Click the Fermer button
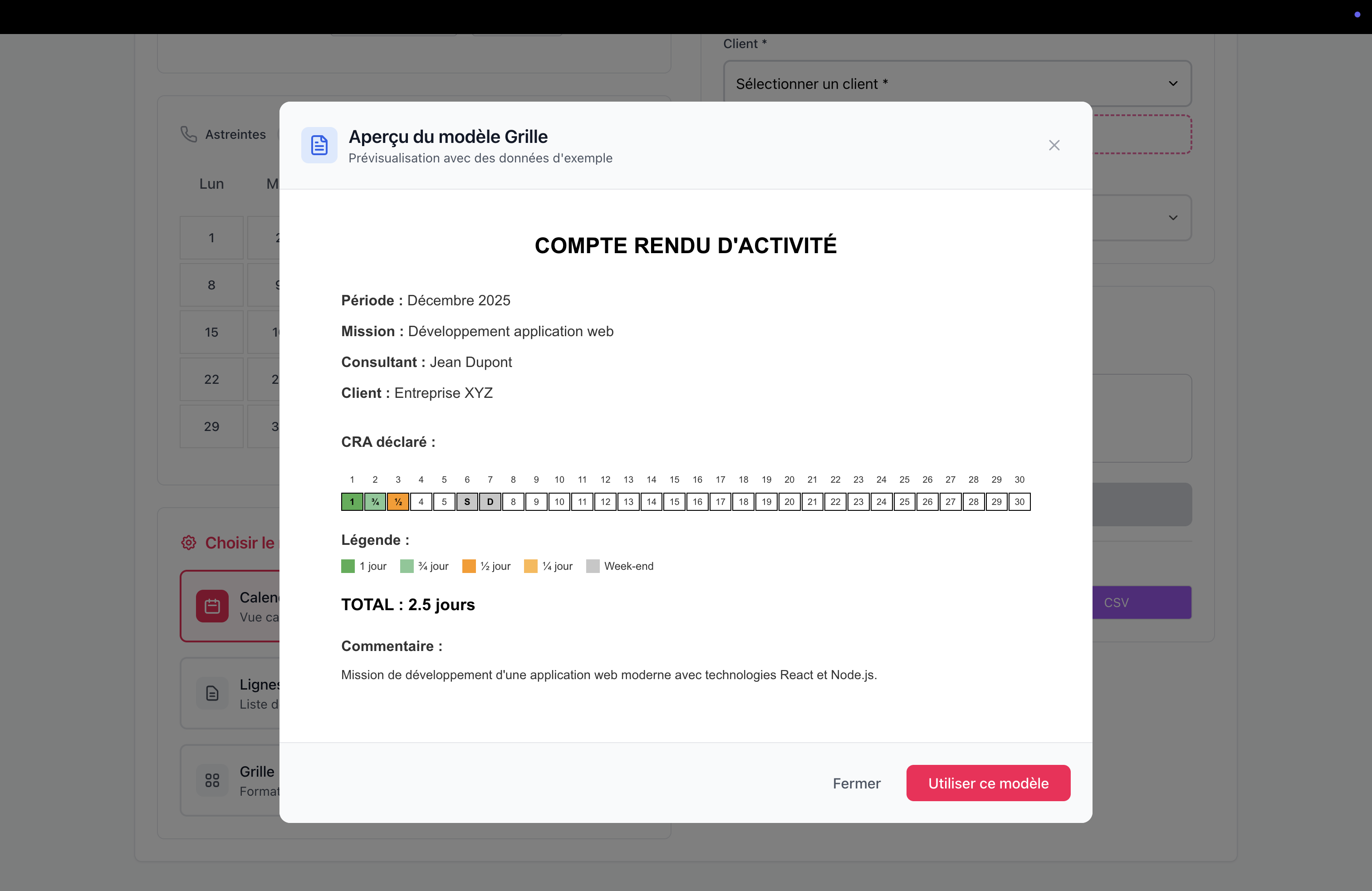1372x891 pixels. pyautogui.click(x=856, y=783)
